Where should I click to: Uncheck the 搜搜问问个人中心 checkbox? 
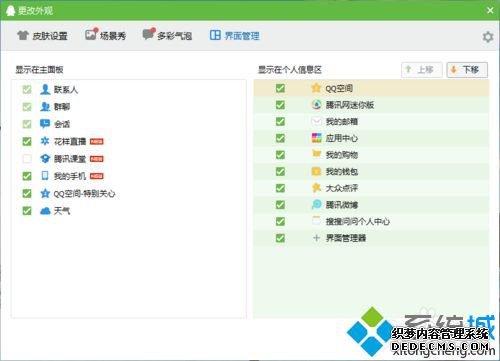pyautogui.click(x=280, y=221)
